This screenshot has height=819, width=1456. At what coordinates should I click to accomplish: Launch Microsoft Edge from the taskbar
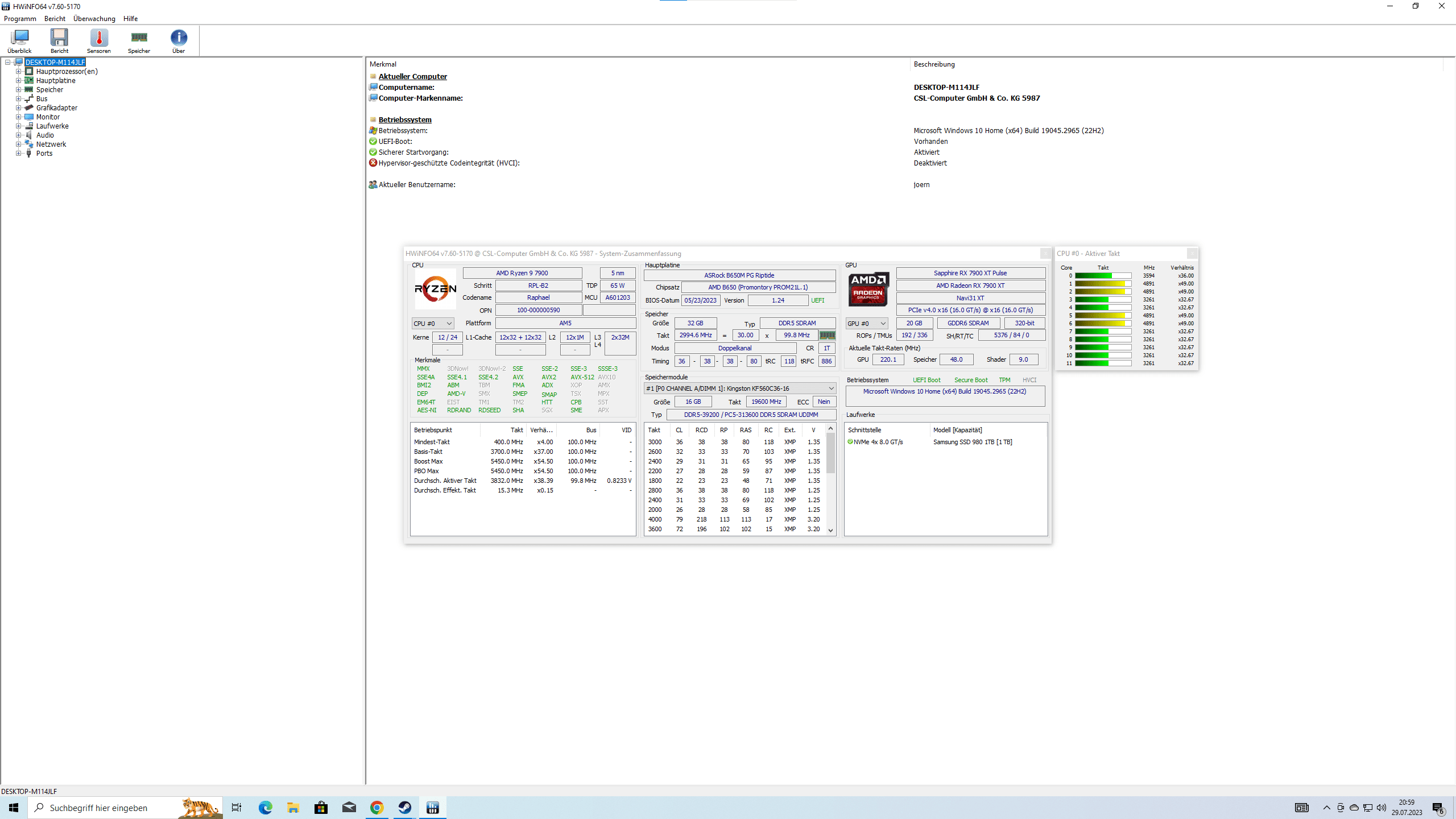click(265, 808)
